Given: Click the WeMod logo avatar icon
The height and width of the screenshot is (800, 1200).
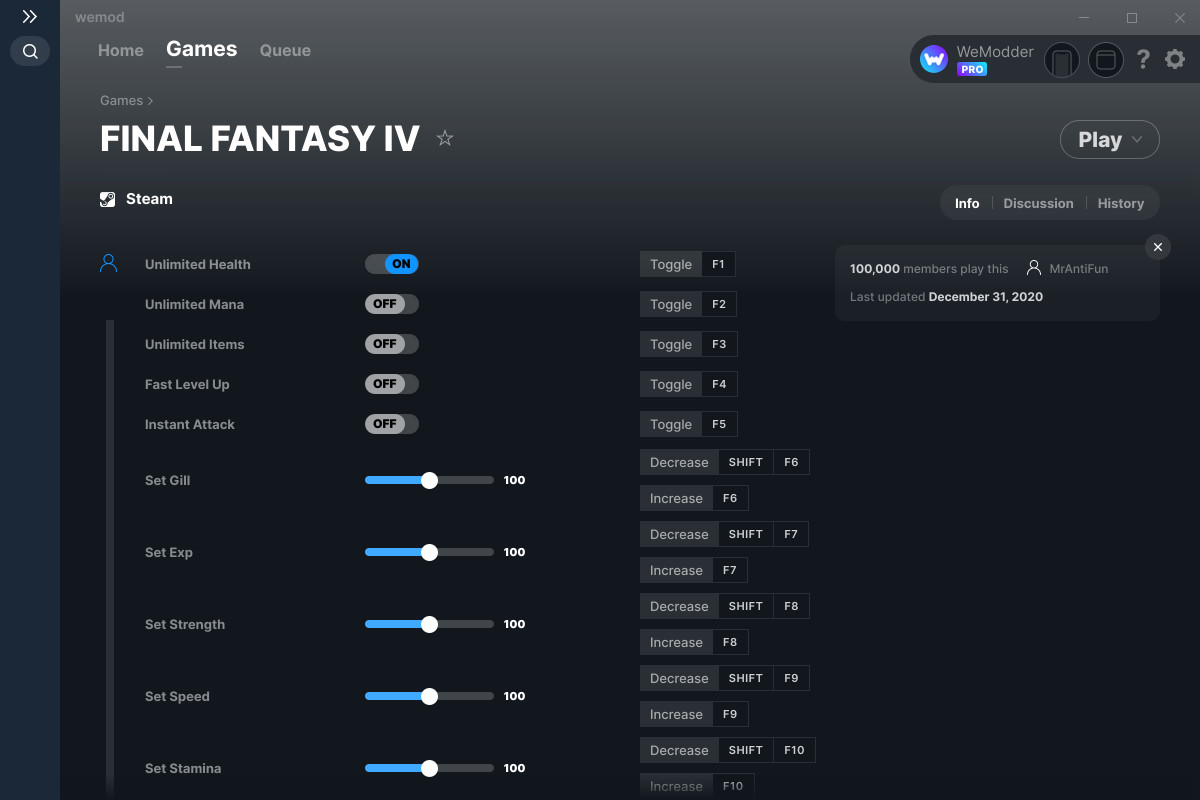Looking at the screenshot, I should point(934,60).
